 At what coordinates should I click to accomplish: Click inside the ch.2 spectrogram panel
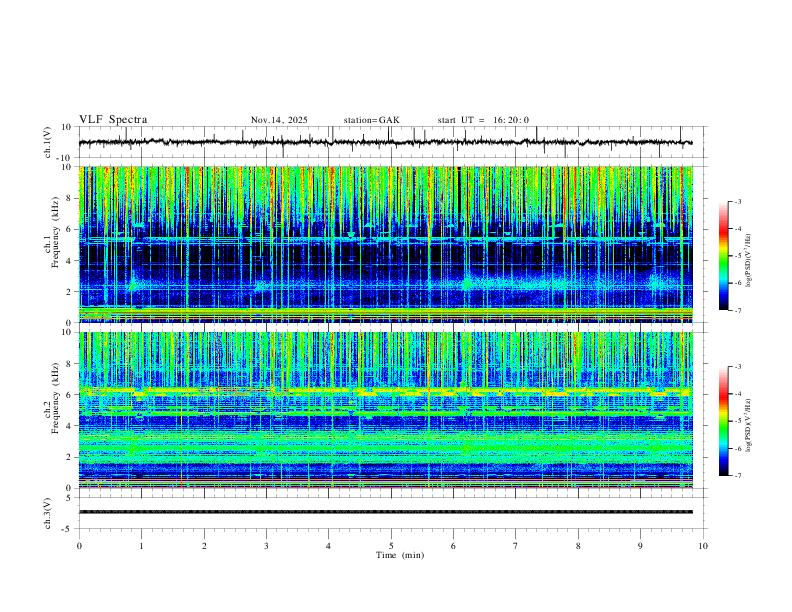[385, 410]
